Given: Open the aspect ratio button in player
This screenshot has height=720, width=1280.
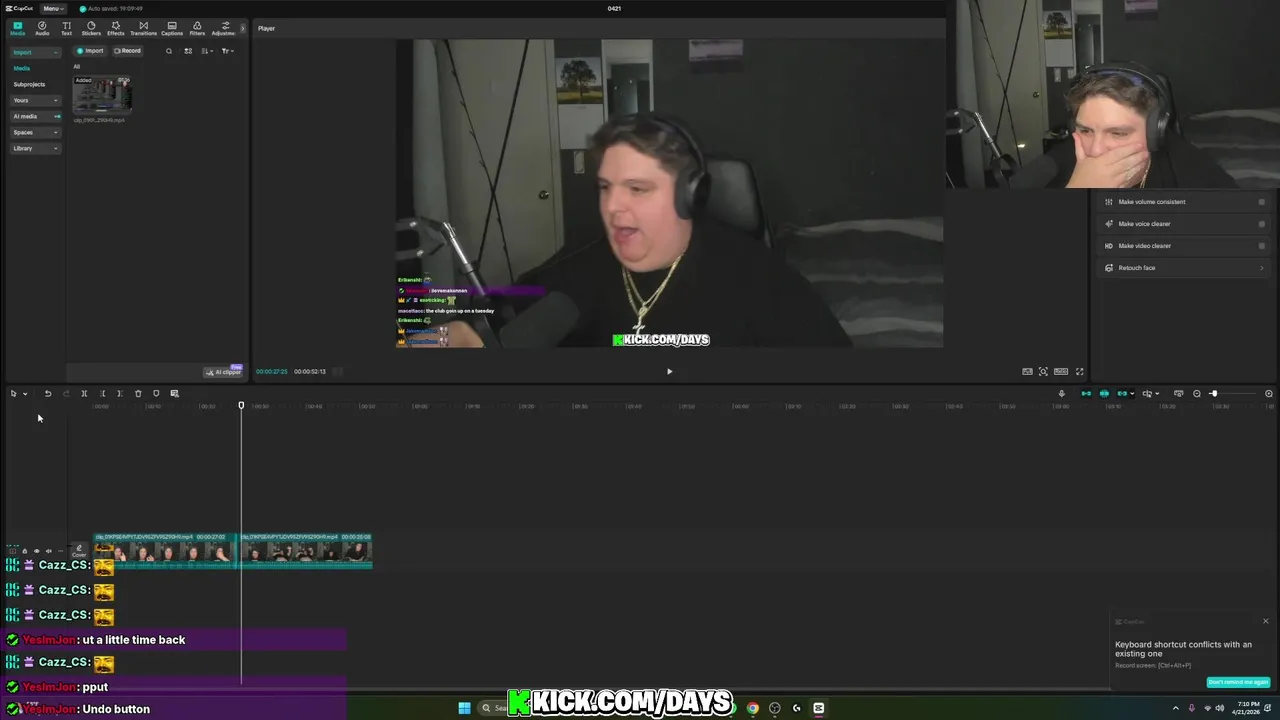Looking at the screenshot, I should [x=1061, y=371].
